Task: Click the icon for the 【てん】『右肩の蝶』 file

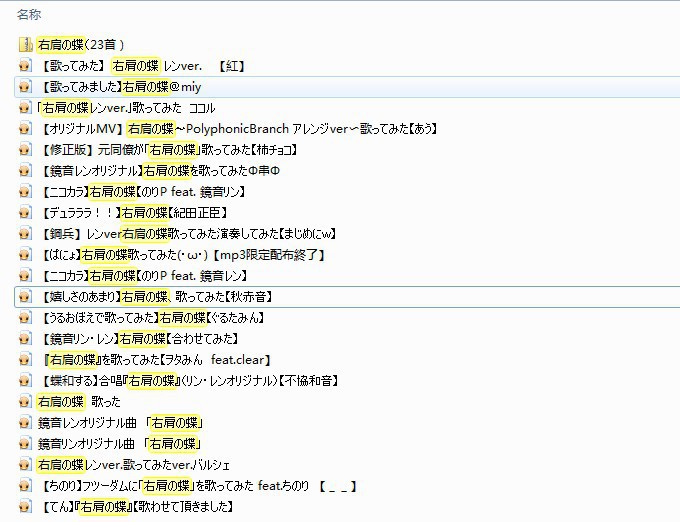Action: 25,507
